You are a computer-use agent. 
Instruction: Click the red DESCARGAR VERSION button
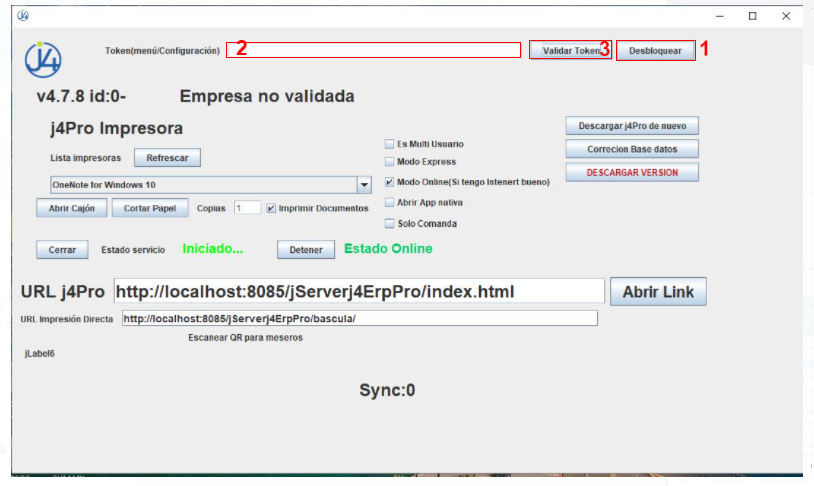[x=632, y=172]
